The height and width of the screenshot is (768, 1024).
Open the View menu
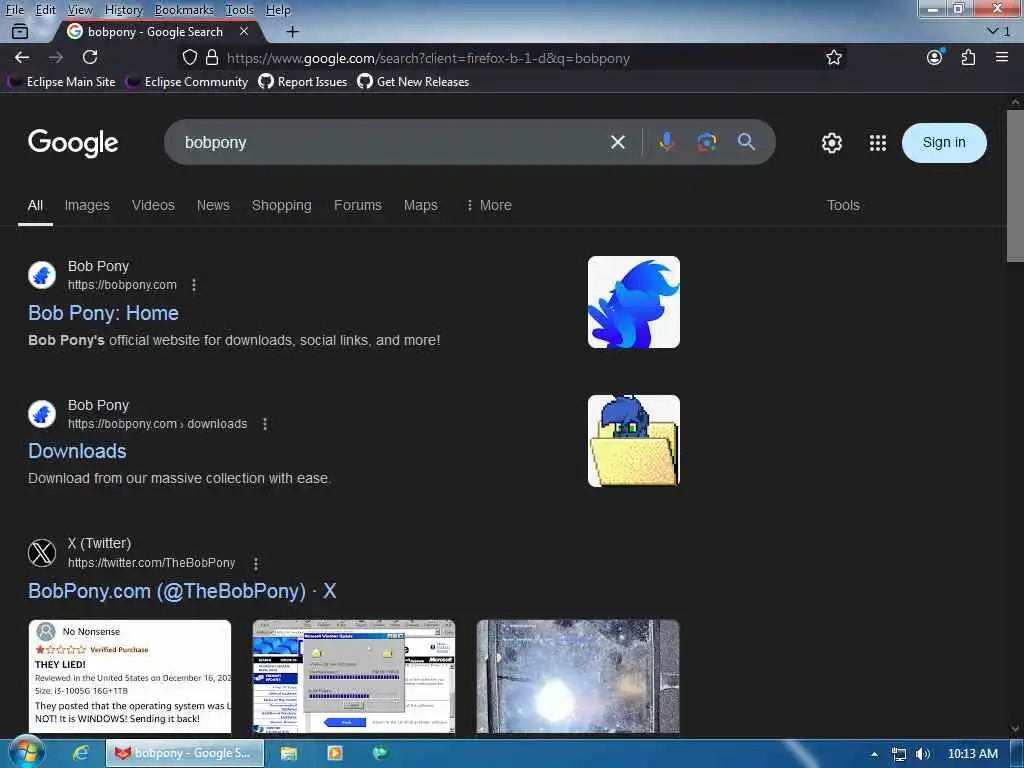(x=80, y=10)
